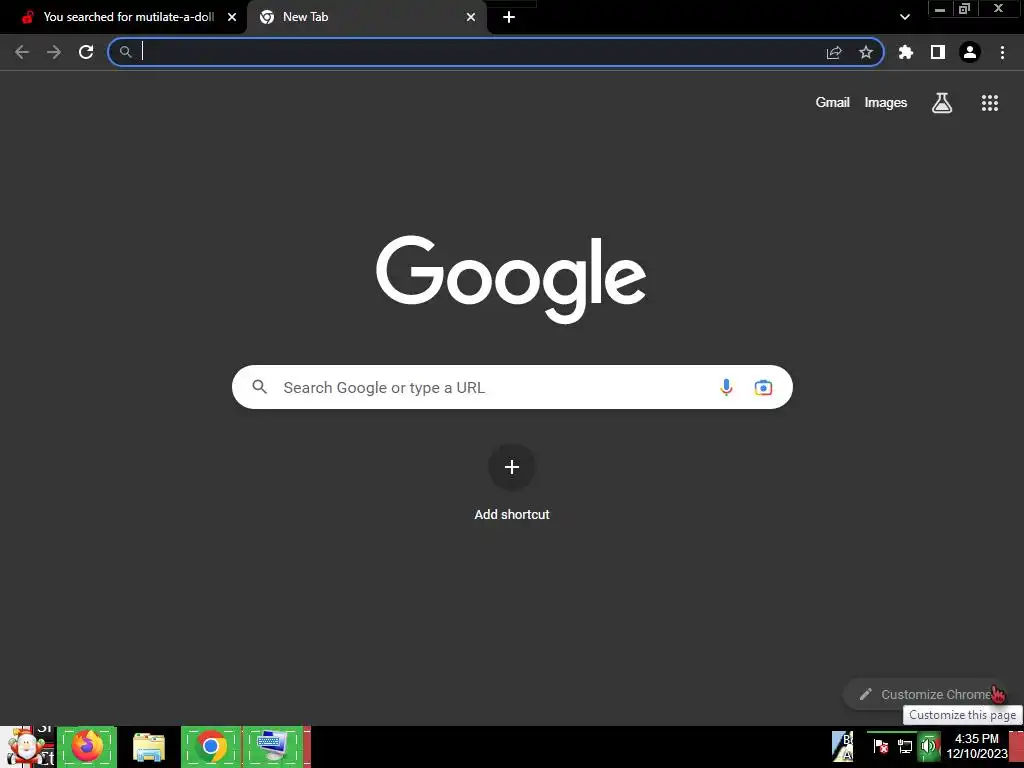Close the New Tab tab

[x=471, y=17]
